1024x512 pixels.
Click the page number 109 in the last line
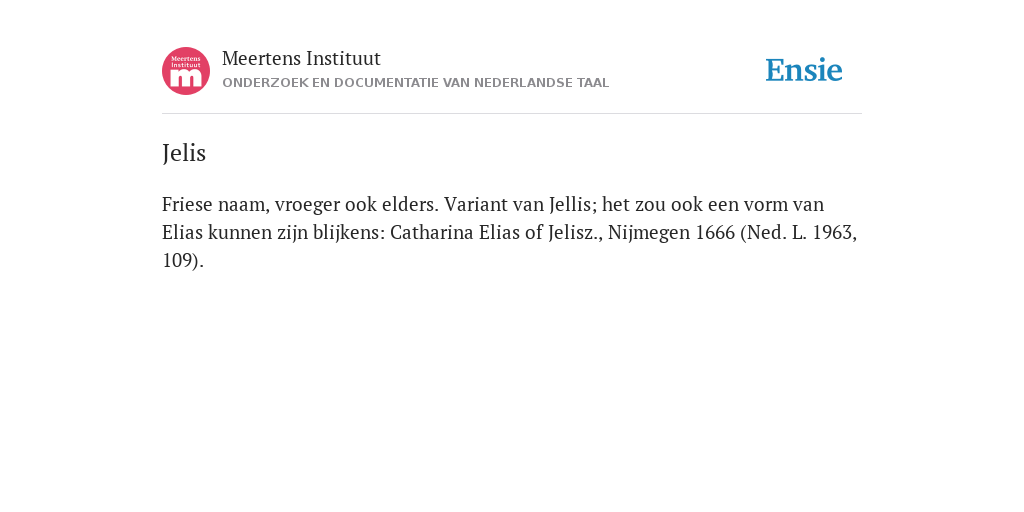click(x=176, y=261)
